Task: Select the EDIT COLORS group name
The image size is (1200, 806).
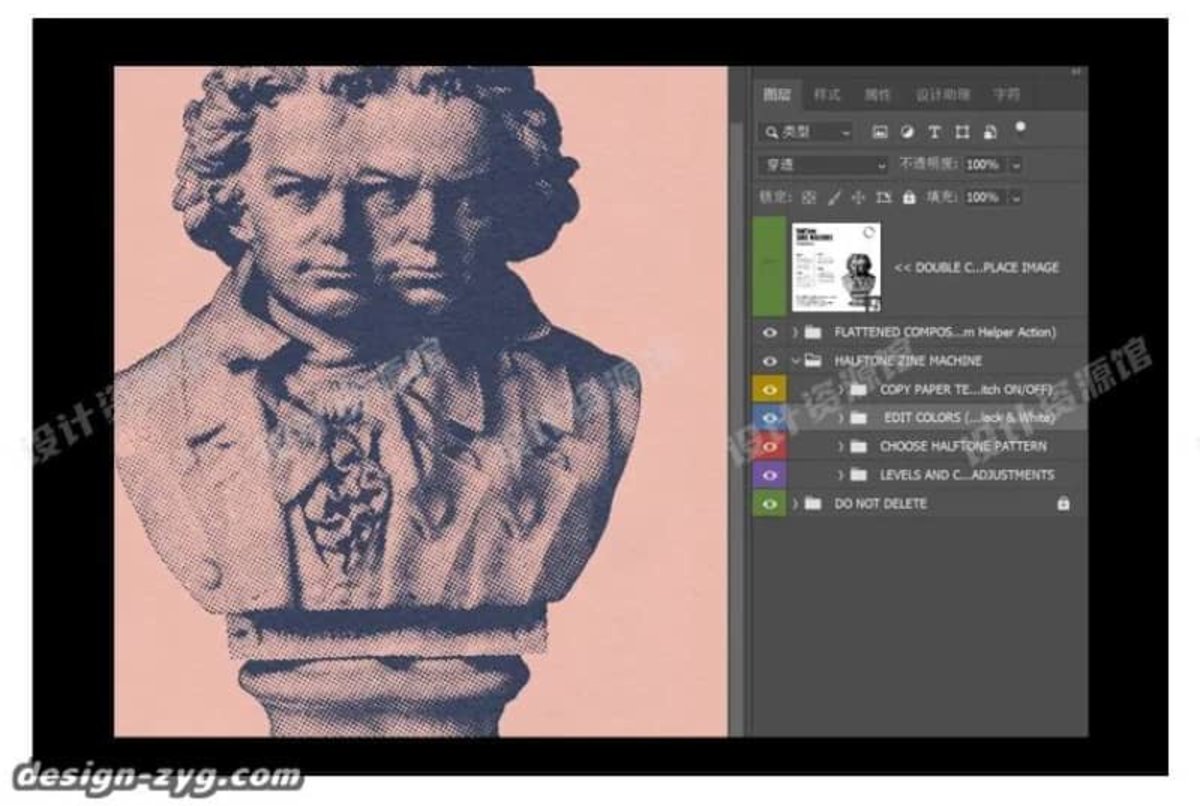Action: (x=970, y=418)
